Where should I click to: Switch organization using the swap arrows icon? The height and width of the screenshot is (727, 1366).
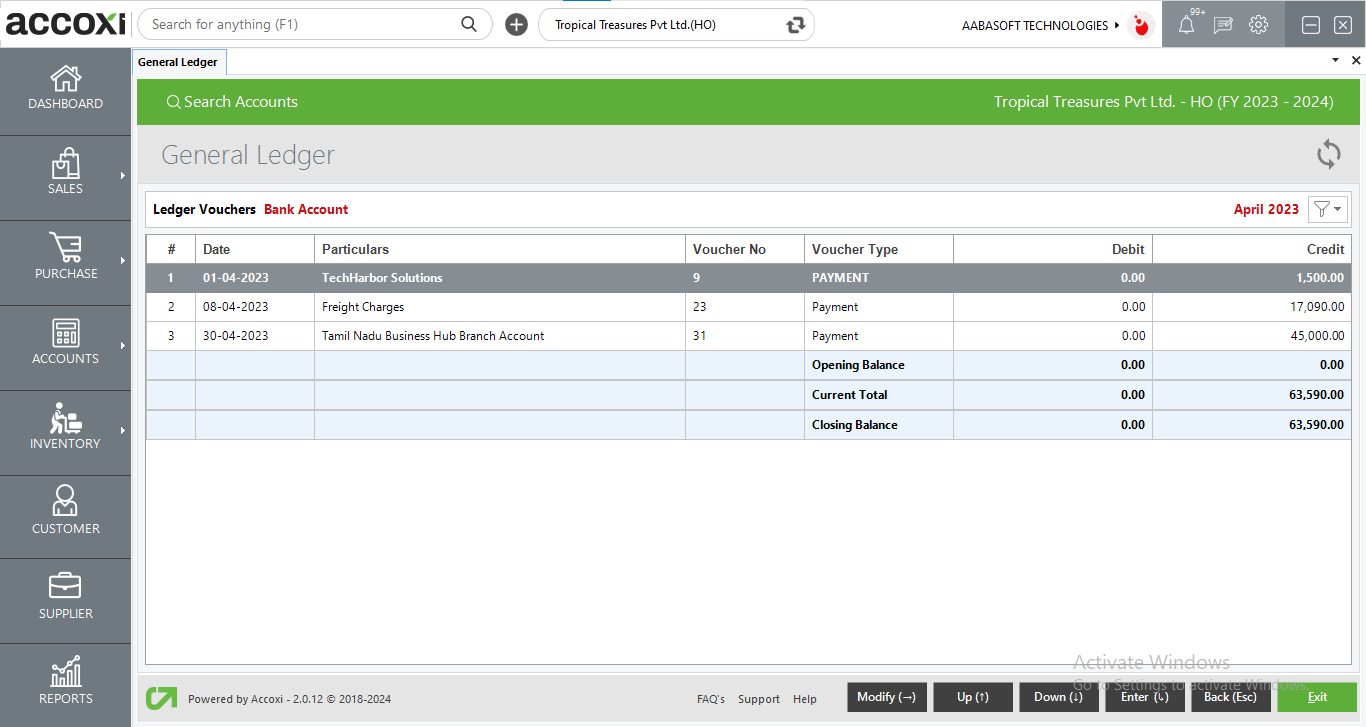coord(796,25)
